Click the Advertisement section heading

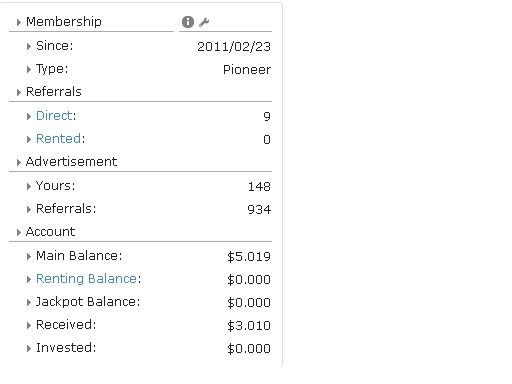(x=71, y=162)
